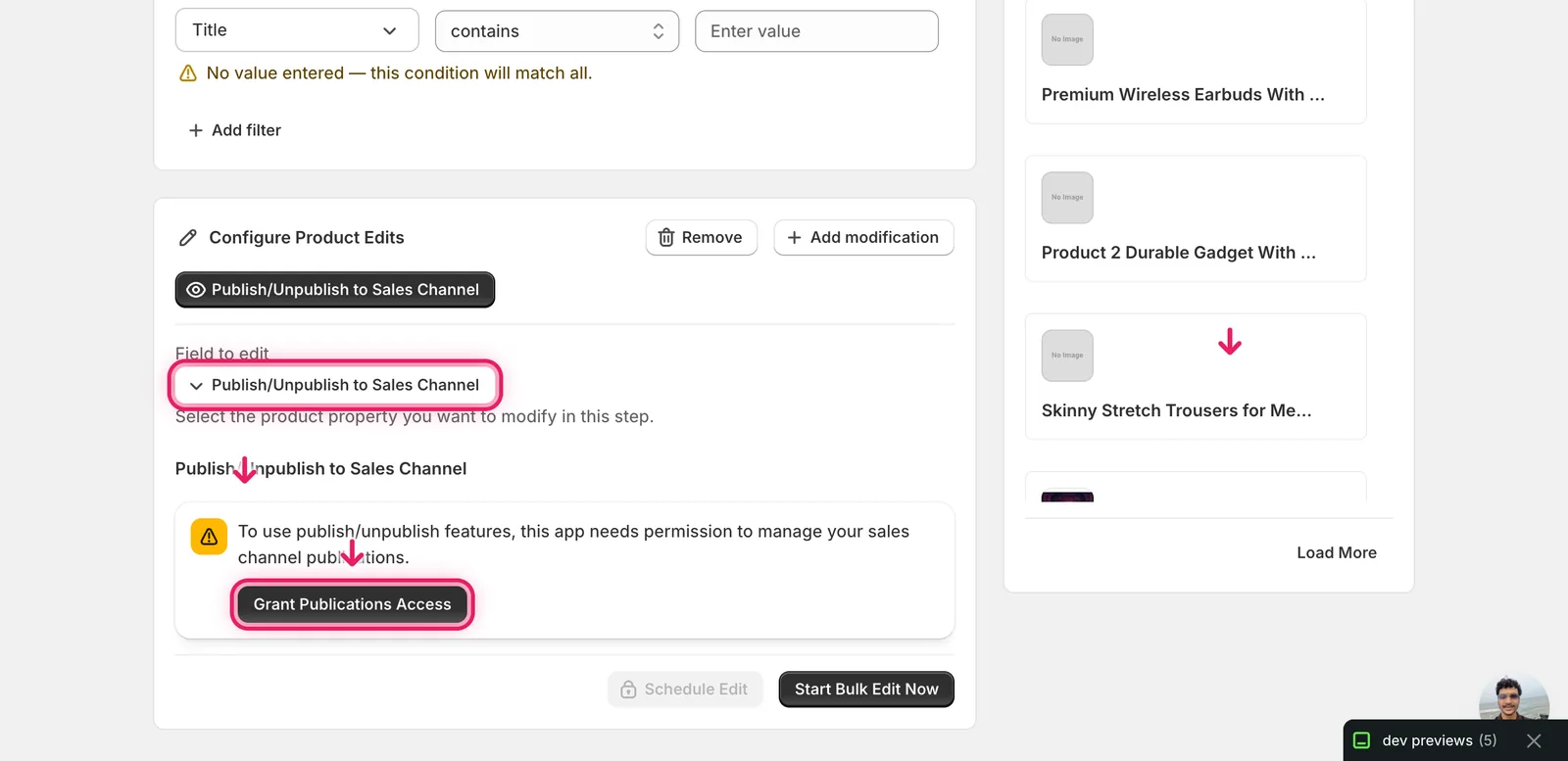Image resolution: width=1568 pixels, height=761 pixels.
Task: Click Skinny Stretch Trousers for Me... title
Action: (x=1177, y=410)
